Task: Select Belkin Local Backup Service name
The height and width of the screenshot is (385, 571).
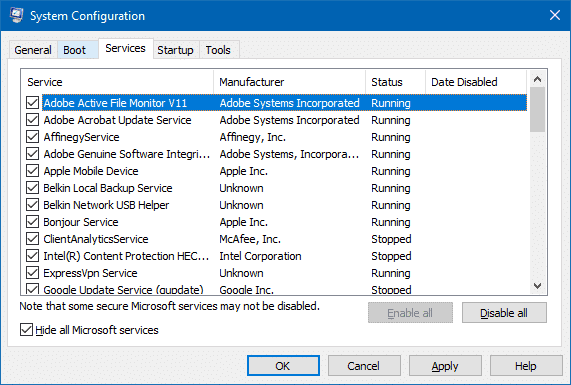Action: tap(108, 188)
